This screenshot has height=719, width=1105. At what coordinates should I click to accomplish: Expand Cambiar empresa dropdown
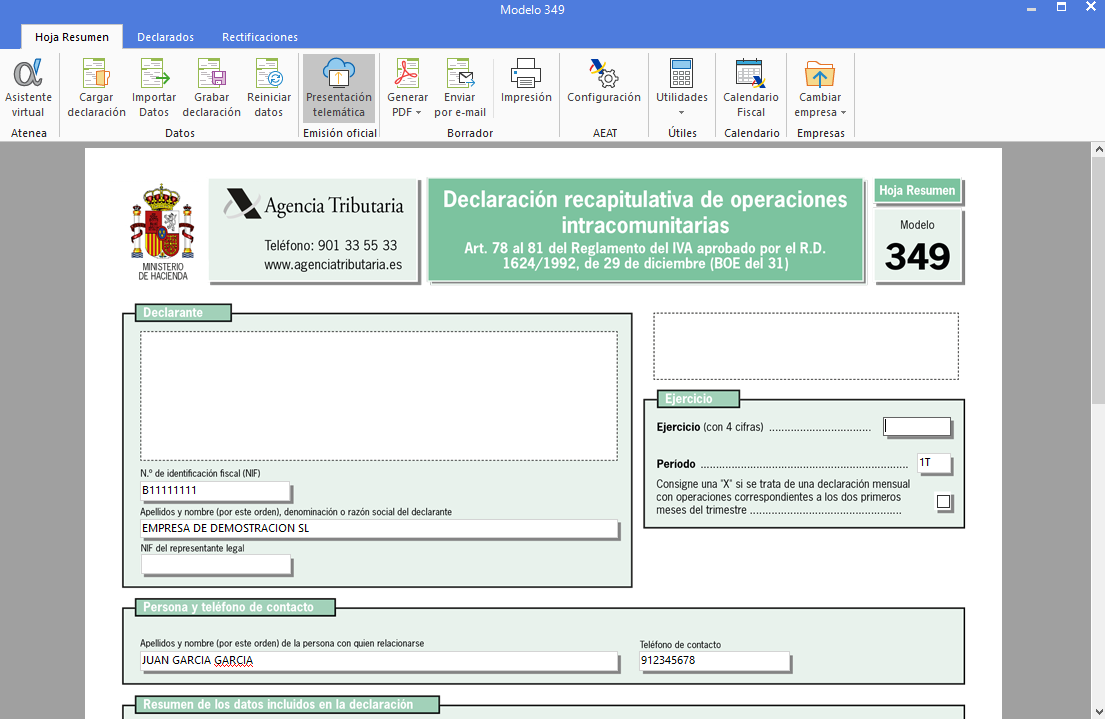(820, 87)
